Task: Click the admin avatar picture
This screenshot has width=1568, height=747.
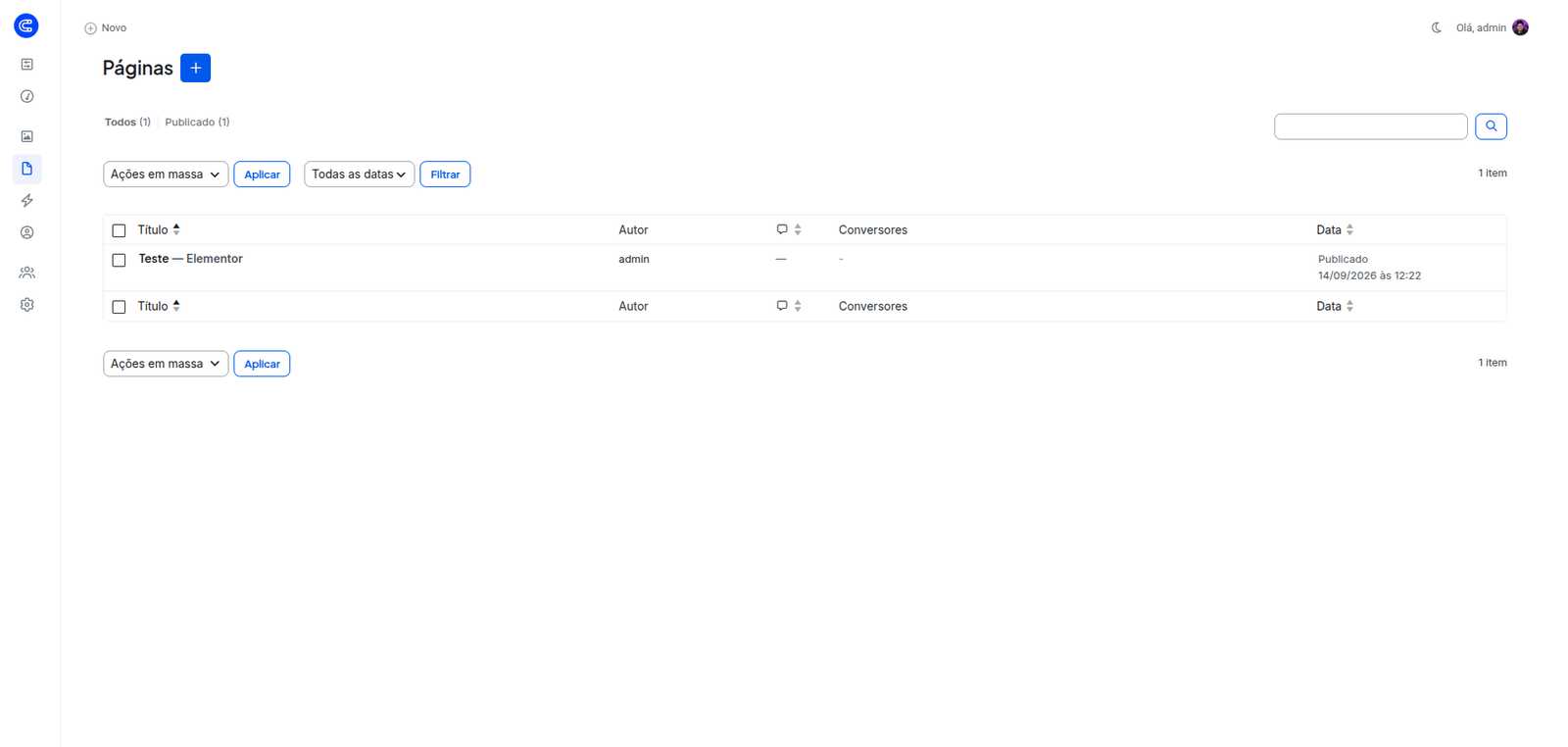Action: coord(1520,27)
